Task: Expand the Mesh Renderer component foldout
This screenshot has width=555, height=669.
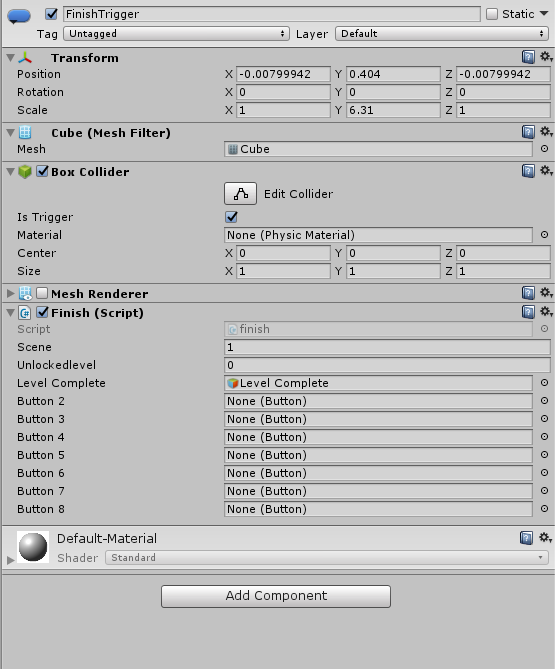Action: coord(10,294)
